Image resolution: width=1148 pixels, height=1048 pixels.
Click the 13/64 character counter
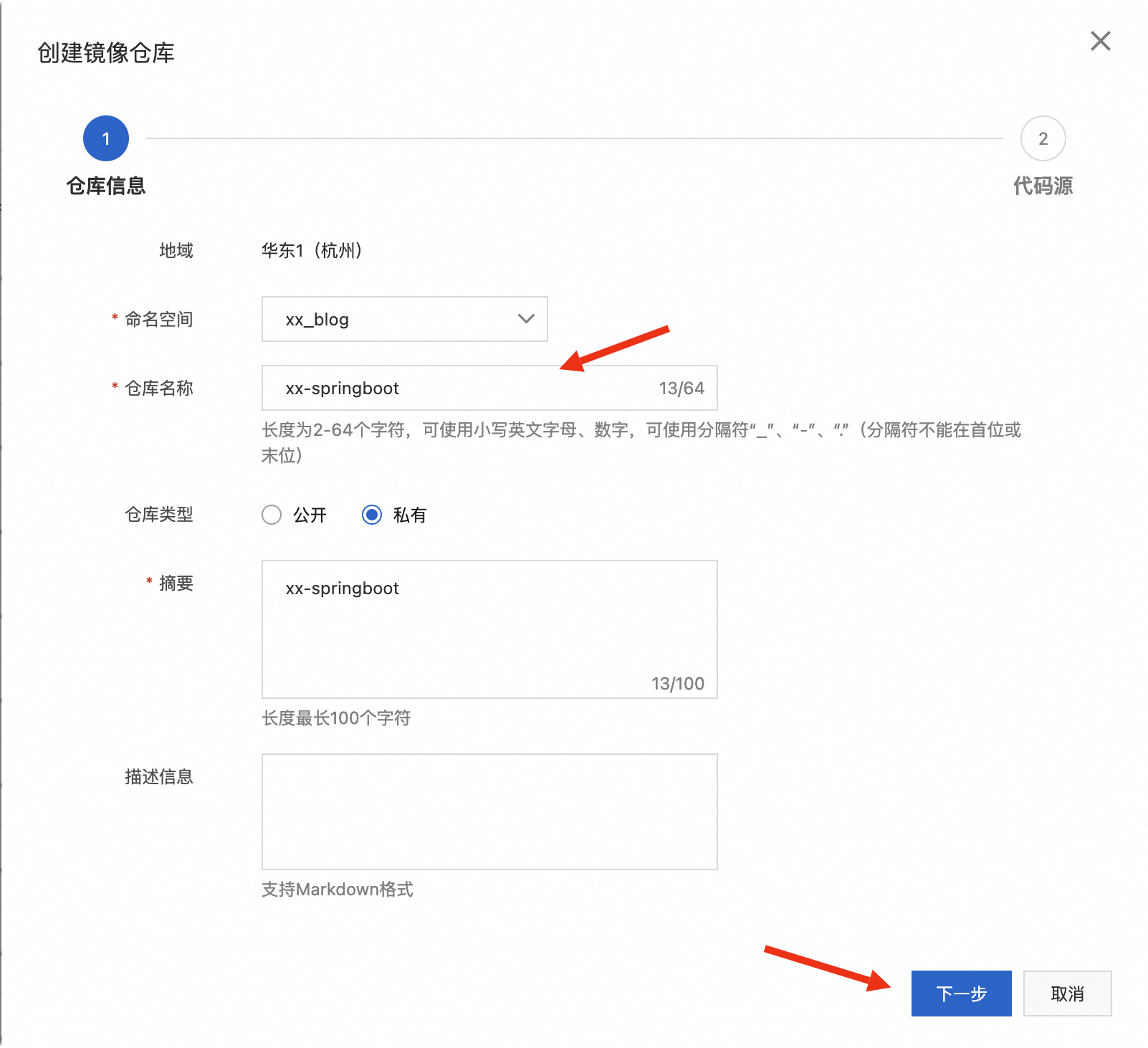pos(681,388)
